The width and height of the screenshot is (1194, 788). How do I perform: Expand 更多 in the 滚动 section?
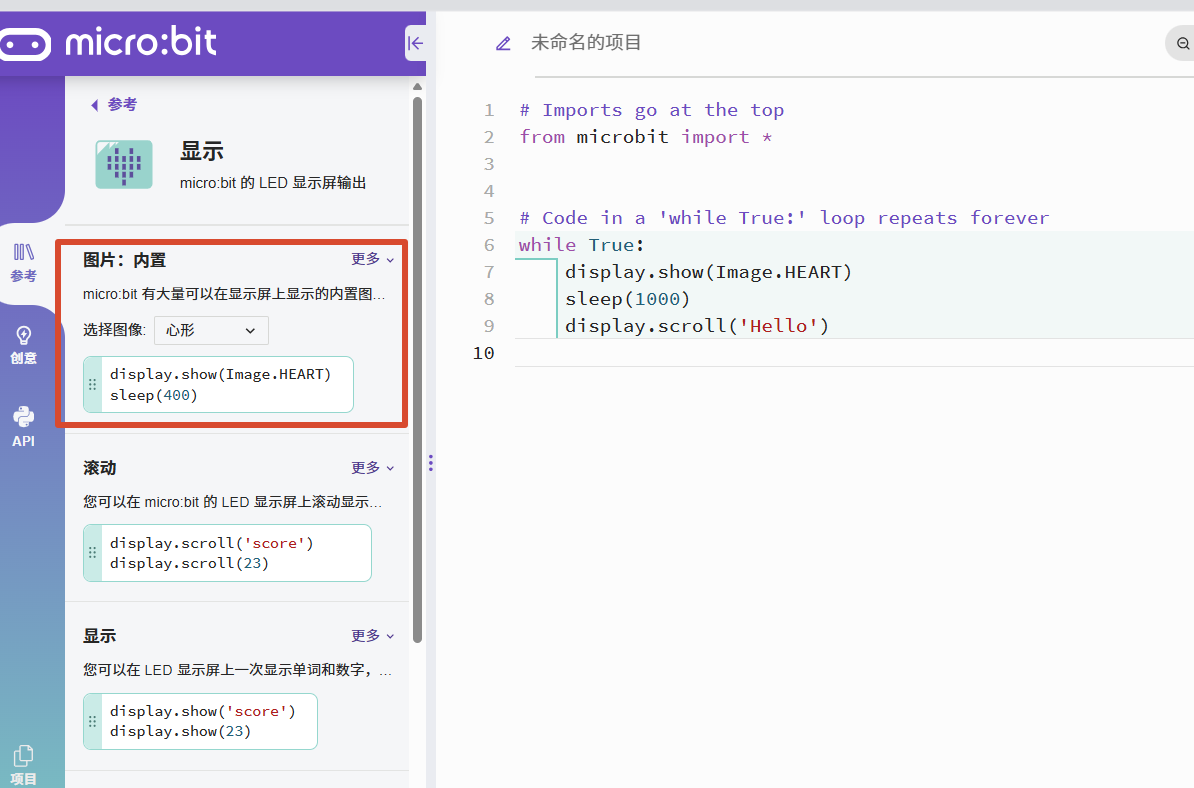pyautogui.click(x=372, y=467)
